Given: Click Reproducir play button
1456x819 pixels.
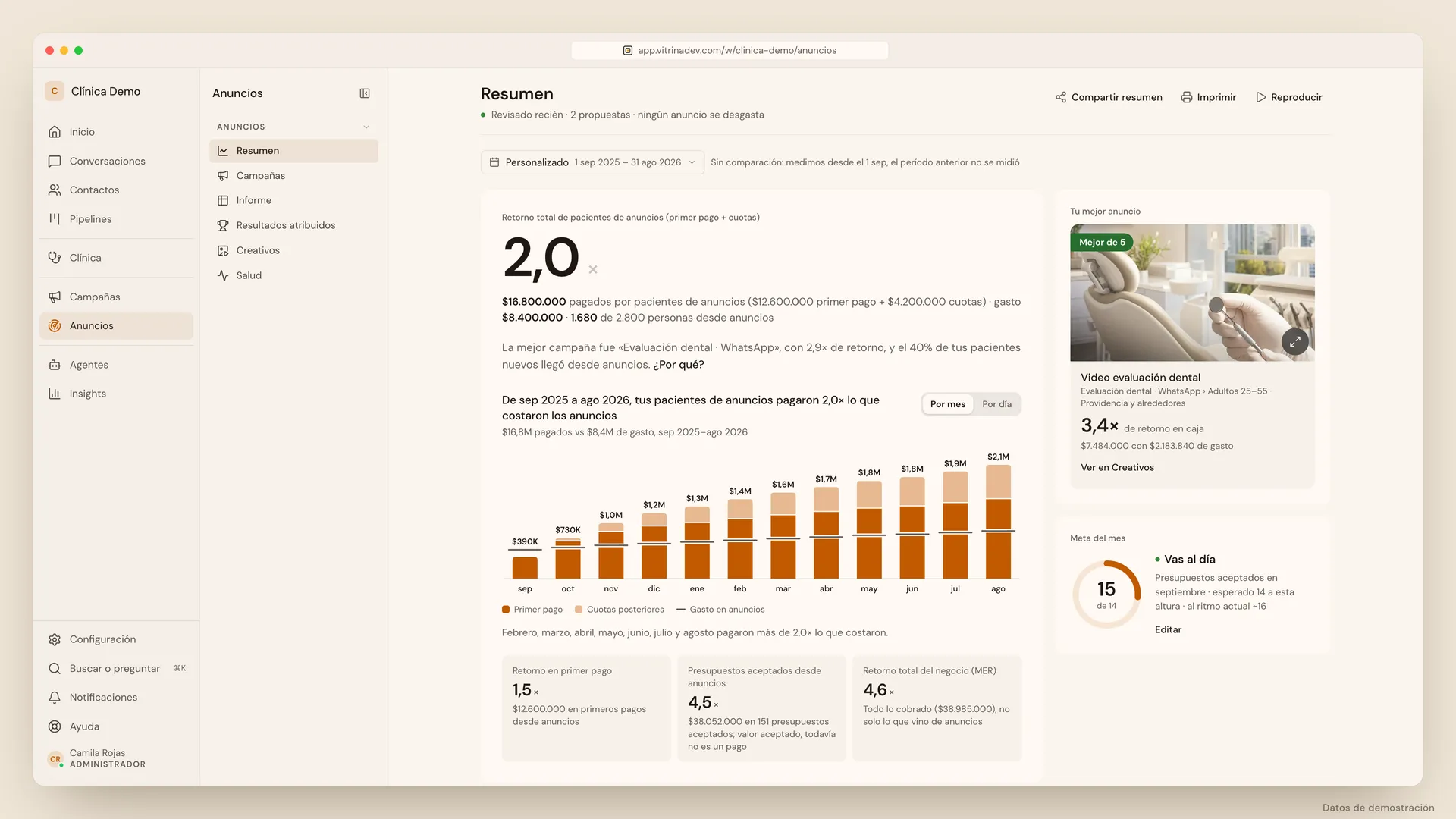Looking at the screenshot, I should (1289, 97).
